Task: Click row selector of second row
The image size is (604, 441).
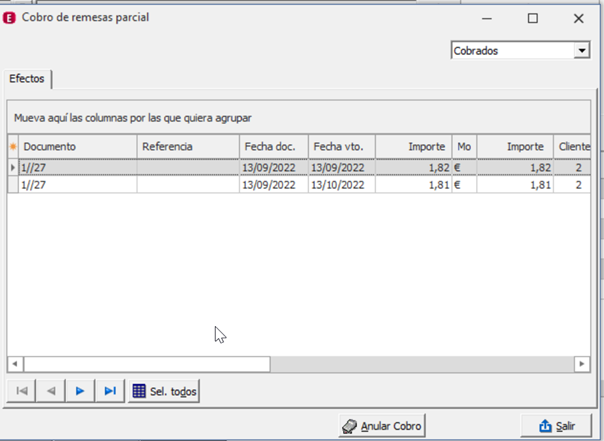Action: point(13,185)
